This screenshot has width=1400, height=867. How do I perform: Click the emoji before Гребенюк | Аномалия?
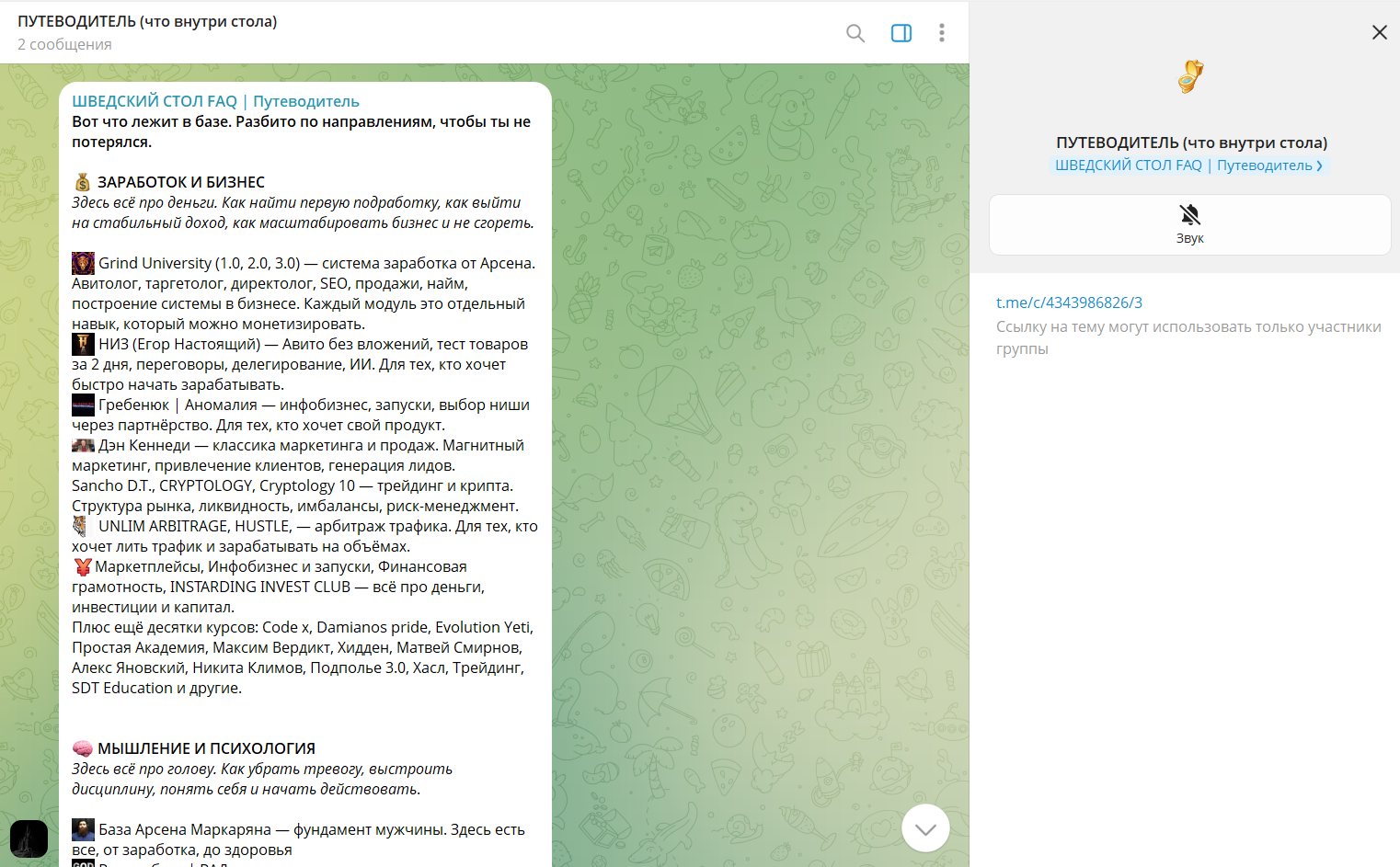(x=83, y=405)
